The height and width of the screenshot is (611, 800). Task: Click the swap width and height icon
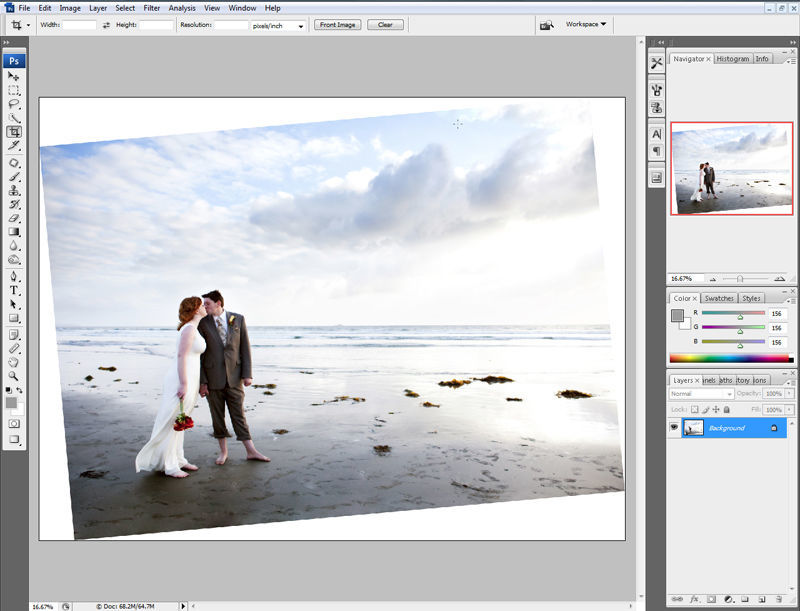[x=106, y=24]
